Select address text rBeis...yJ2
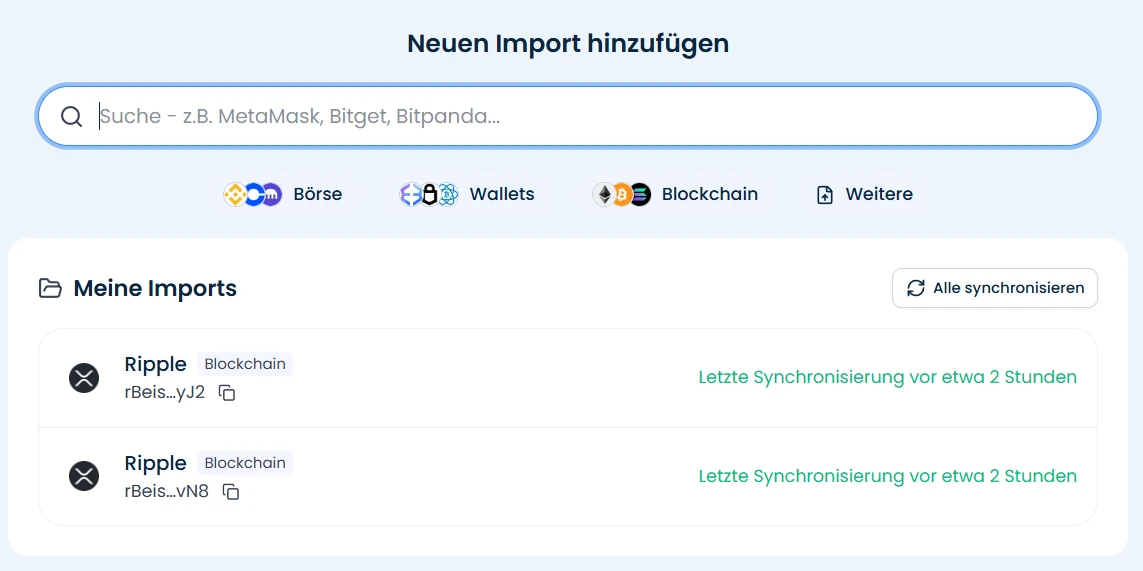The width and height of the screenshot is (1143, 571). (x=165, y=393)
